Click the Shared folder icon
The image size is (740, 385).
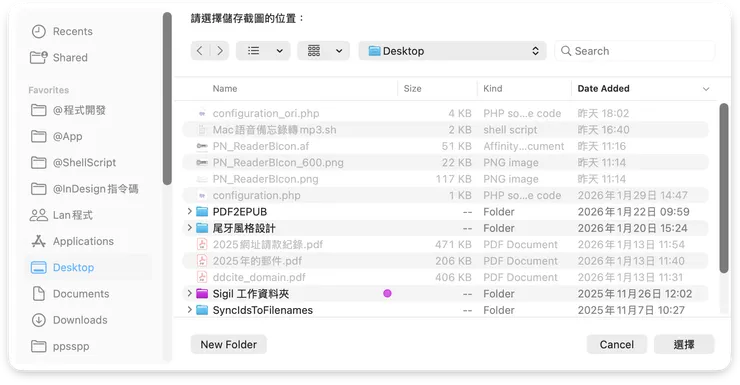39,58
